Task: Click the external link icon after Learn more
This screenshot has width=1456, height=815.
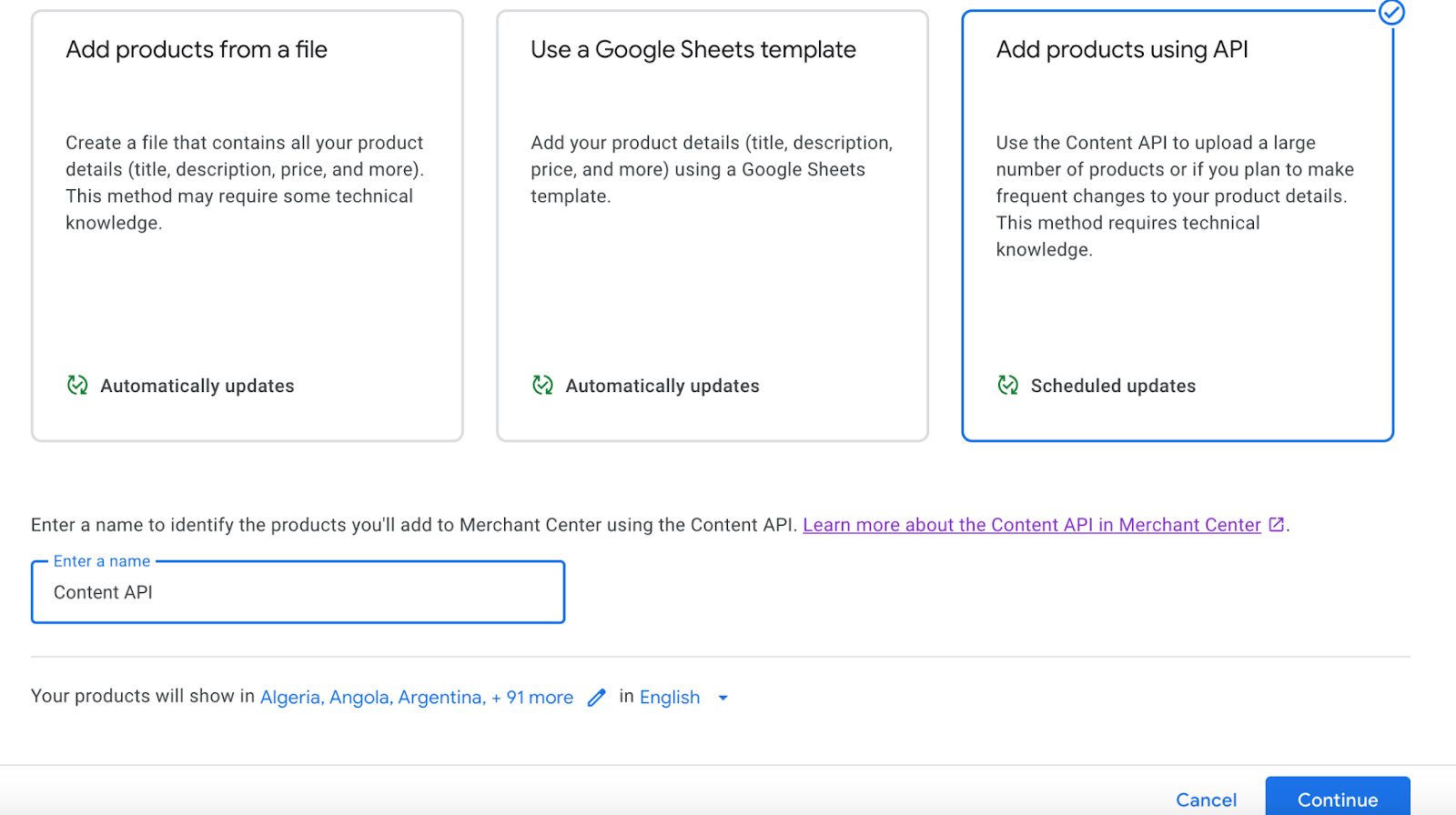Action: 1277,525
